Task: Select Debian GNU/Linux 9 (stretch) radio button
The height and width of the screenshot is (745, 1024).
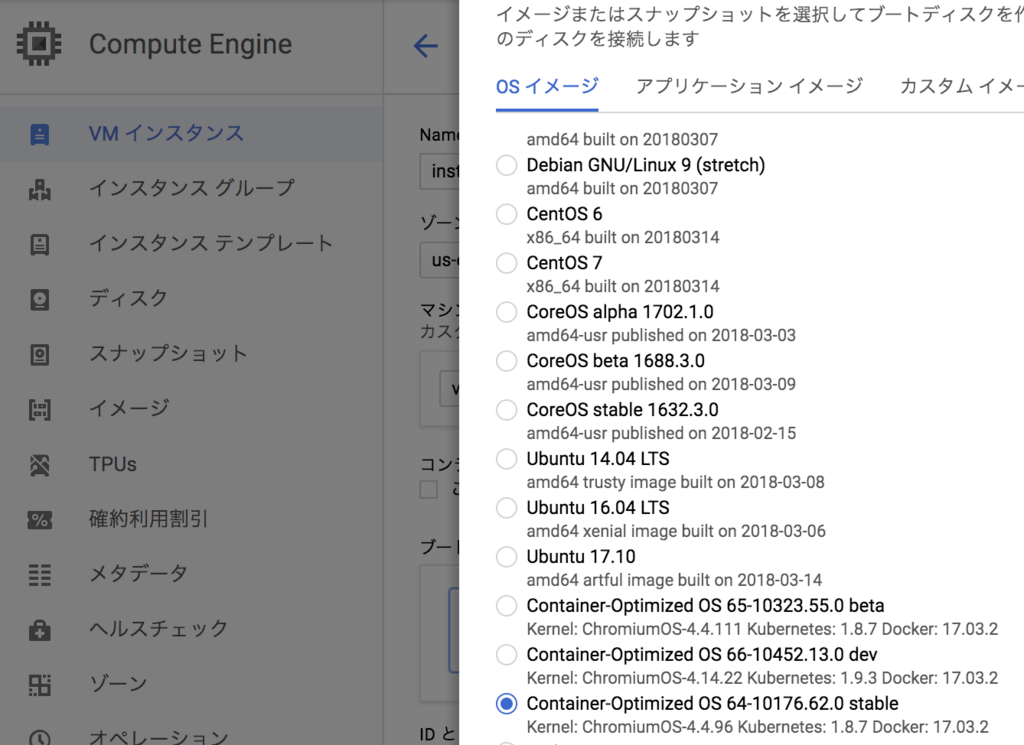Action: pyautogui.click(x=506, y=165)
